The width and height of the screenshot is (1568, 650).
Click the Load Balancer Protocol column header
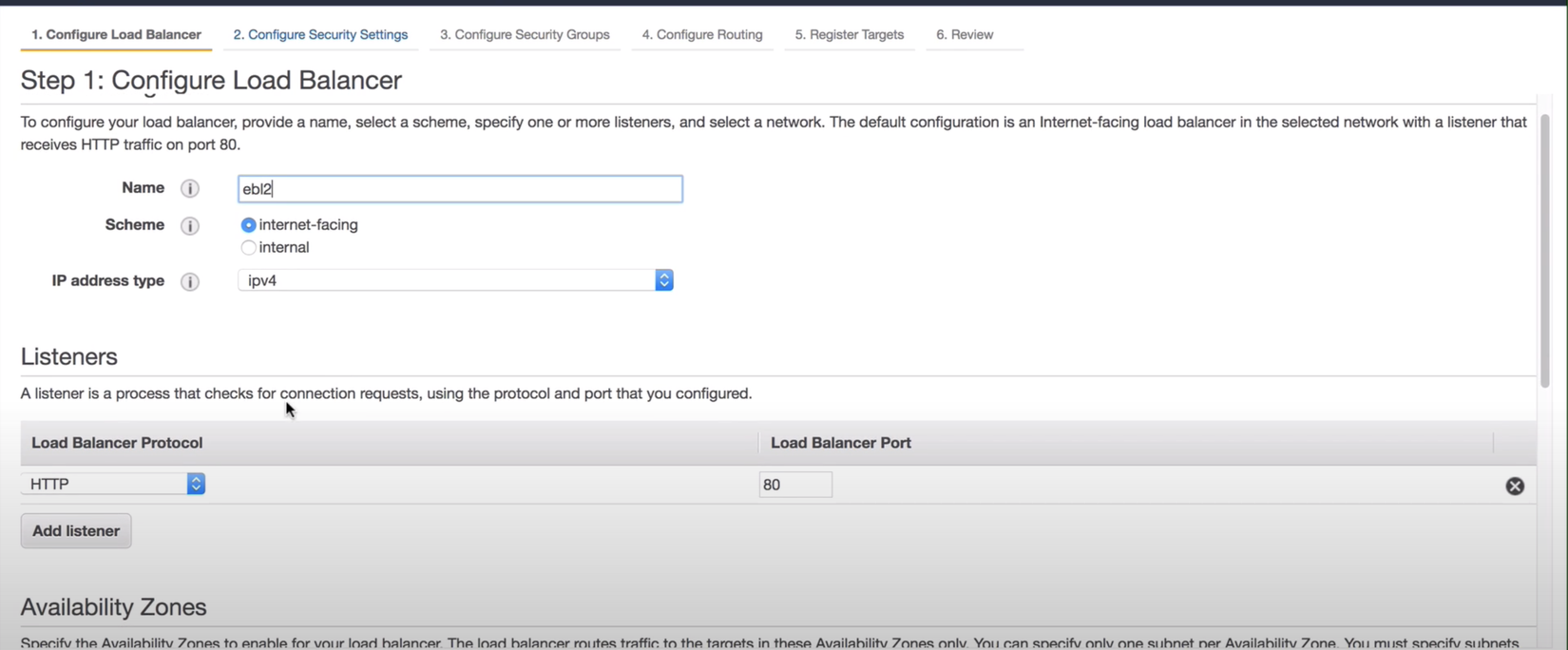coord(117,443)
